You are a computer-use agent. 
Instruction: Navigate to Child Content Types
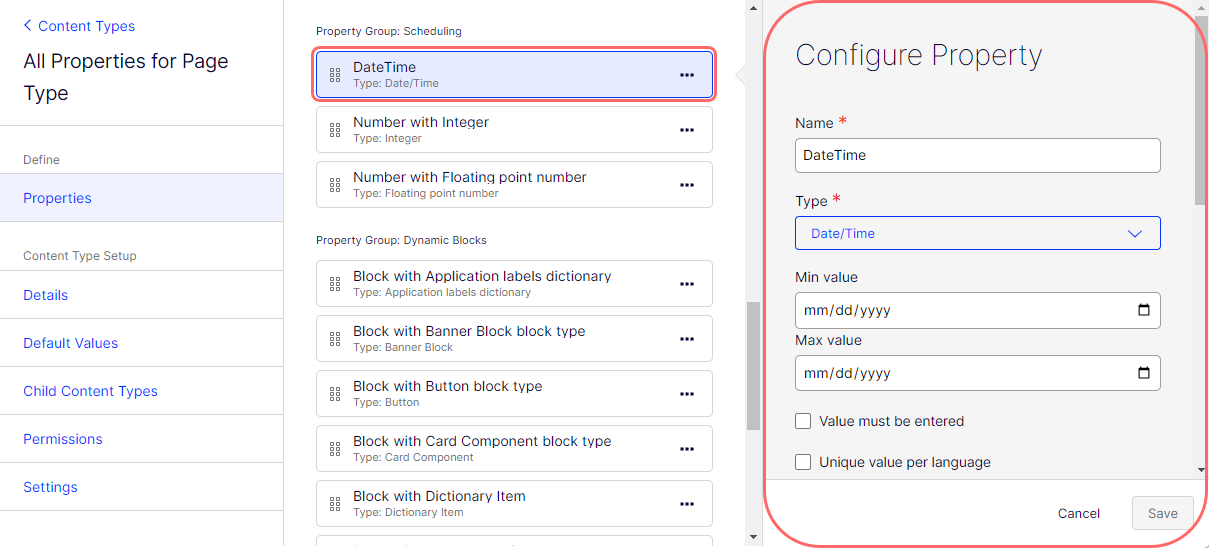[91, 391]
